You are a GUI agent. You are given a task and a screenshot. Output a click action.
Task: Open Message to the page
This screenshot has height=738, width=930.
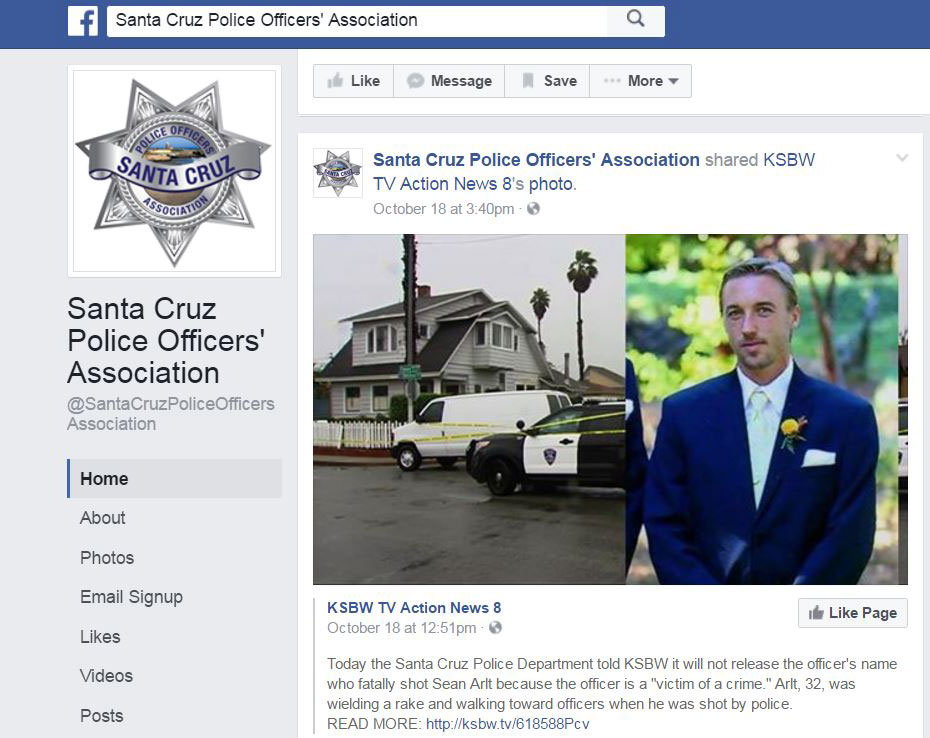tap(449, 81)
